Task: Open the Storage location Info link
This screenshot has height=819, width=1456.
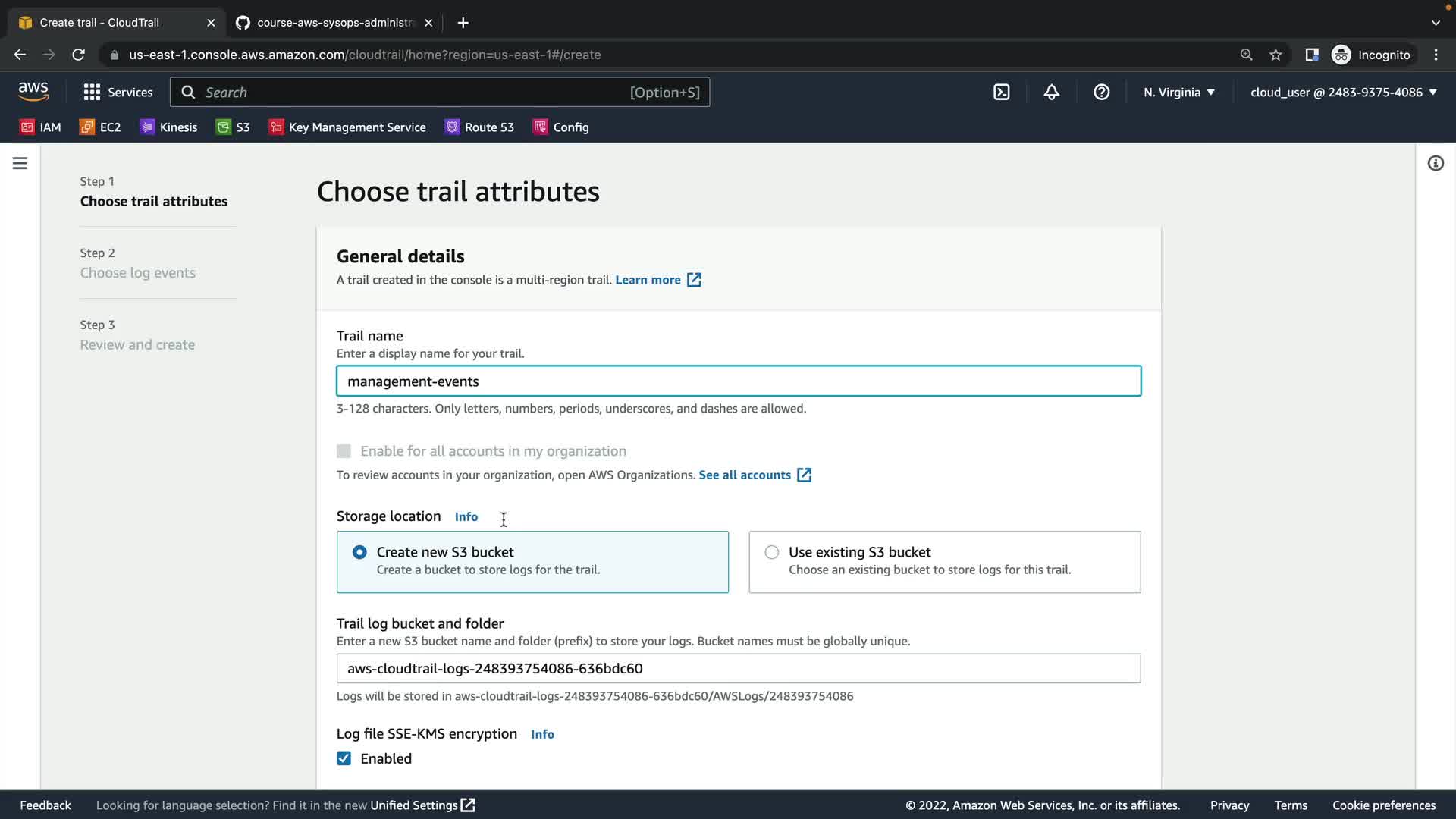Action: click(x=466, y=516)
